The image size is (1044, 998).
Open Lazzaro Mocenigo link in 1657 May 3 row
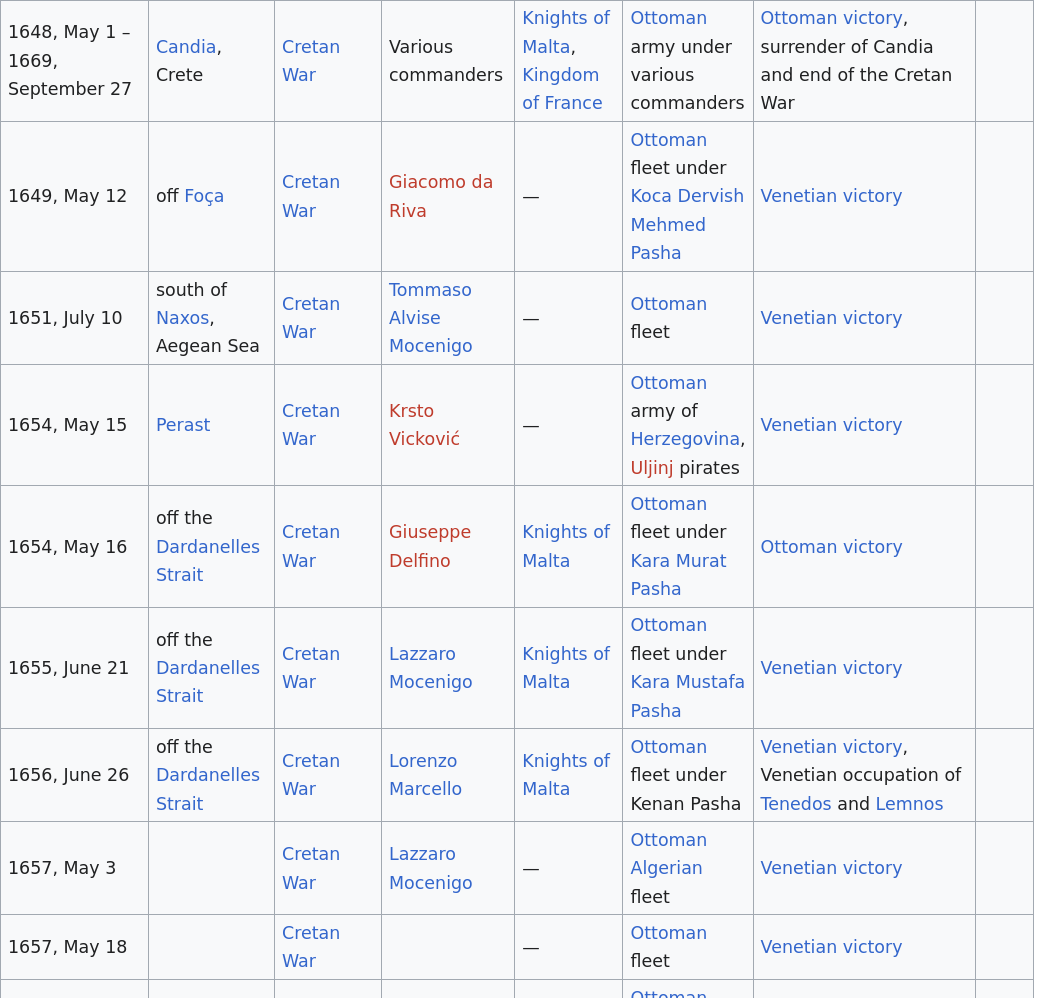pyautogui.click(x=431, y=868)
